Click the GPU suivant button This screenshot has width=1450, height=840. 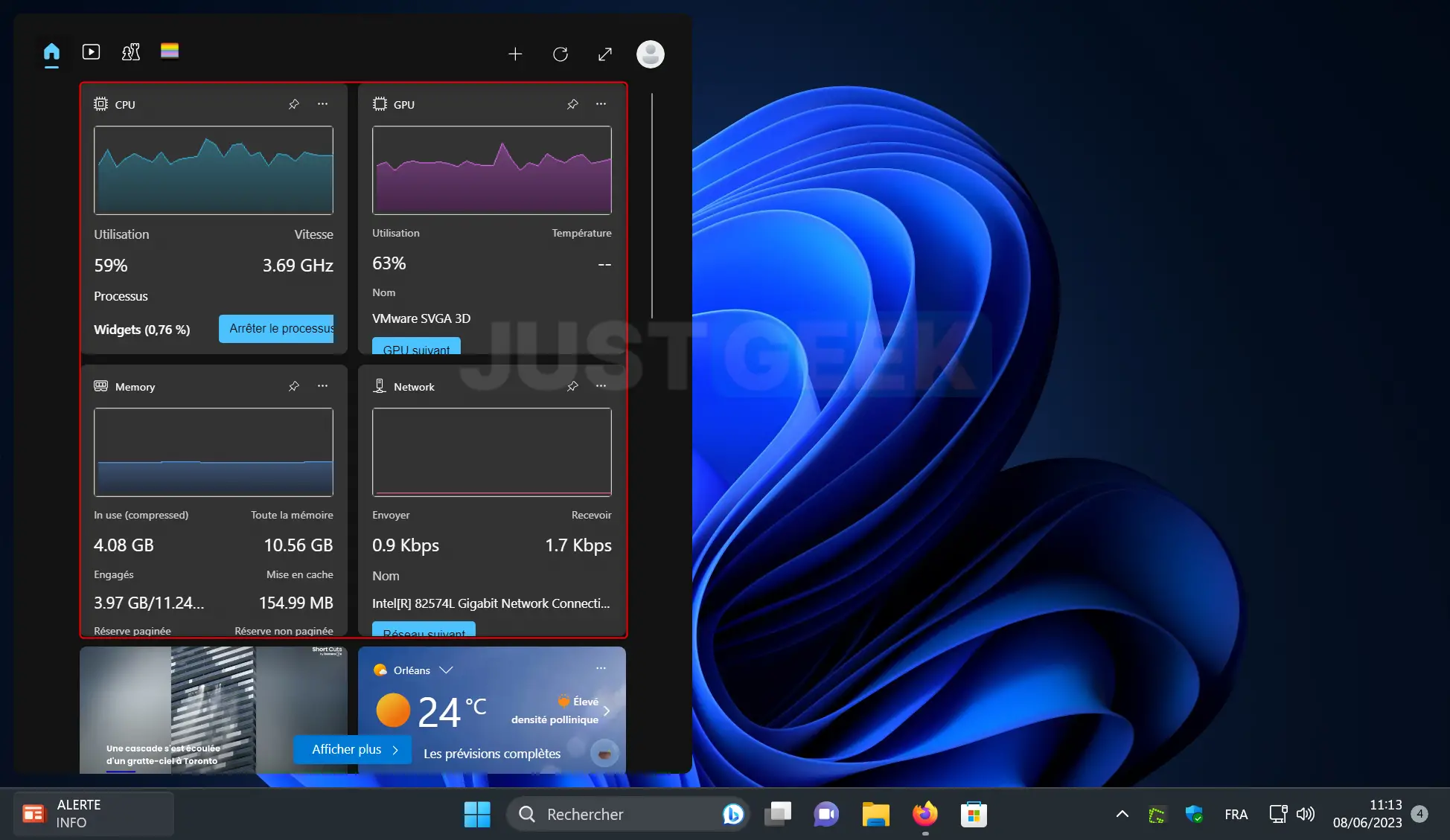click(416, 346)
